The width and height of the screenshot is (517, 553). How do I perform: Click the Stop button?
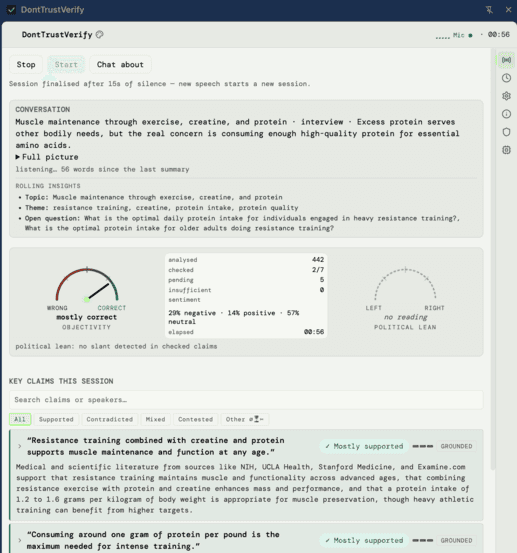click(x=26, y=65)
